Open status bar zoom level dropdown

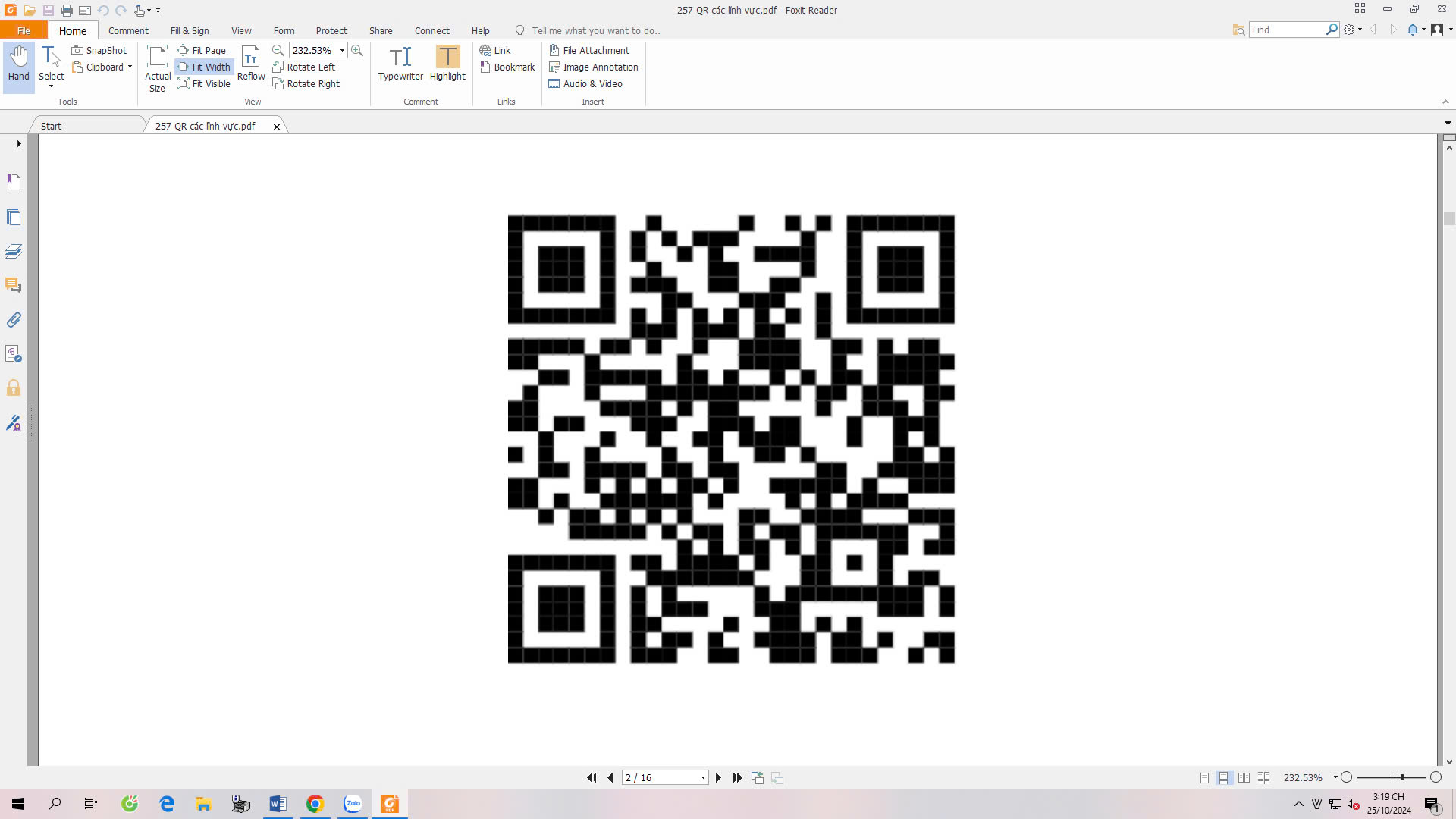[x=1335, y=777]
